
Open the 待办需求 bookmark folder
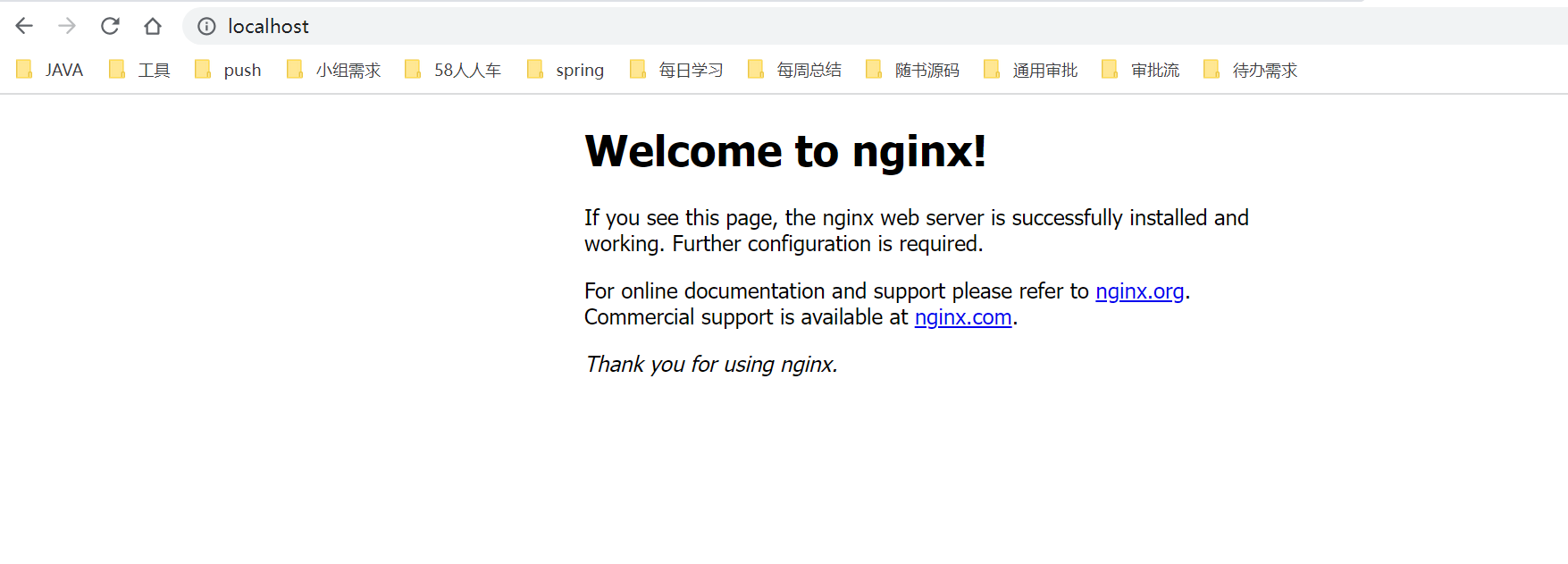1251,70
